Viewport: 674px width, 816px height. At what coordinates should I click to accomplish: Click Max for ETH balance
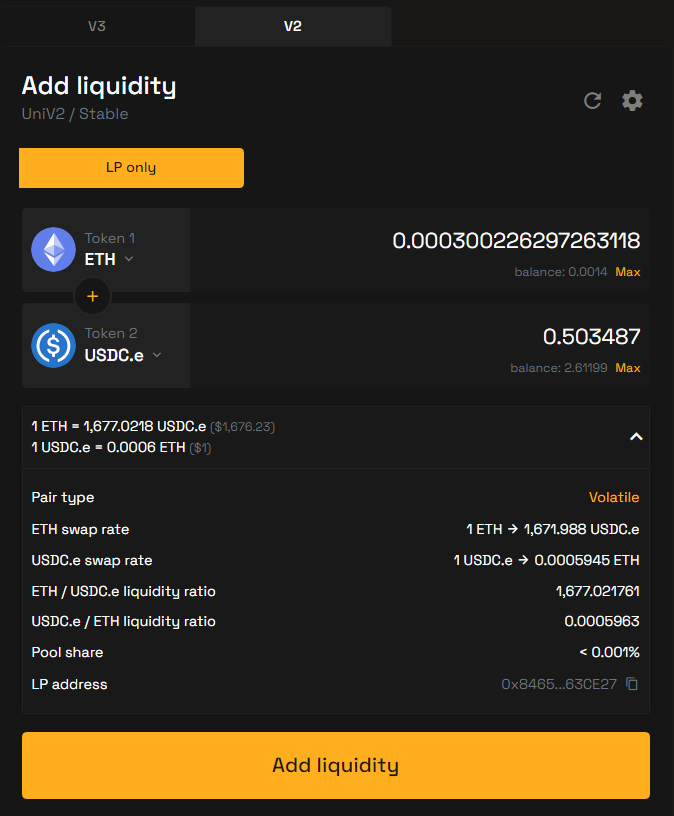[x=628, y=272]
